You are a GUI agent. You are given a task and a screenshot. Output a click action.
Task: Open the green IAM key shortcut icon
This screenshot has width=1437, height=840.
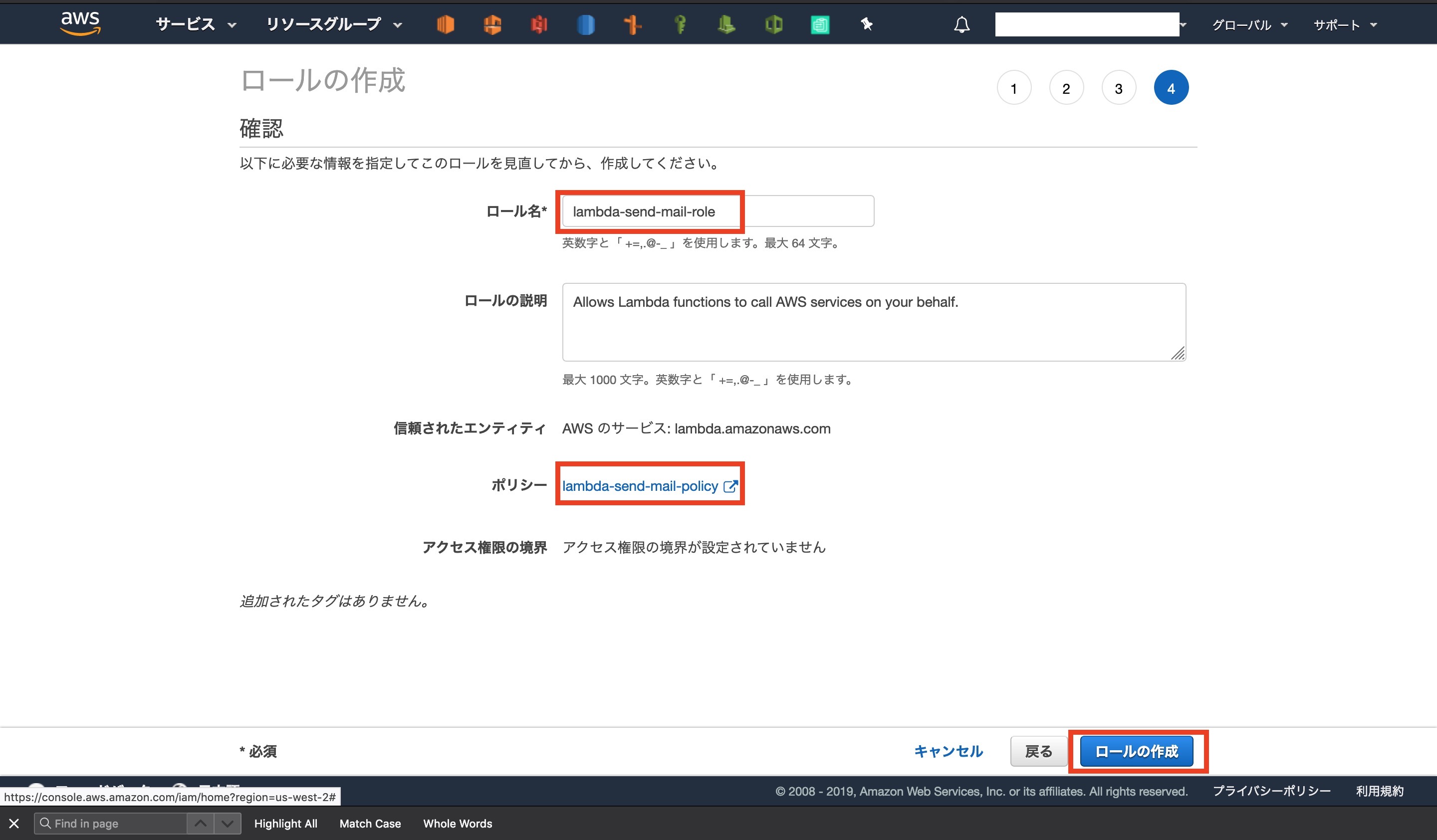(680, 24)
